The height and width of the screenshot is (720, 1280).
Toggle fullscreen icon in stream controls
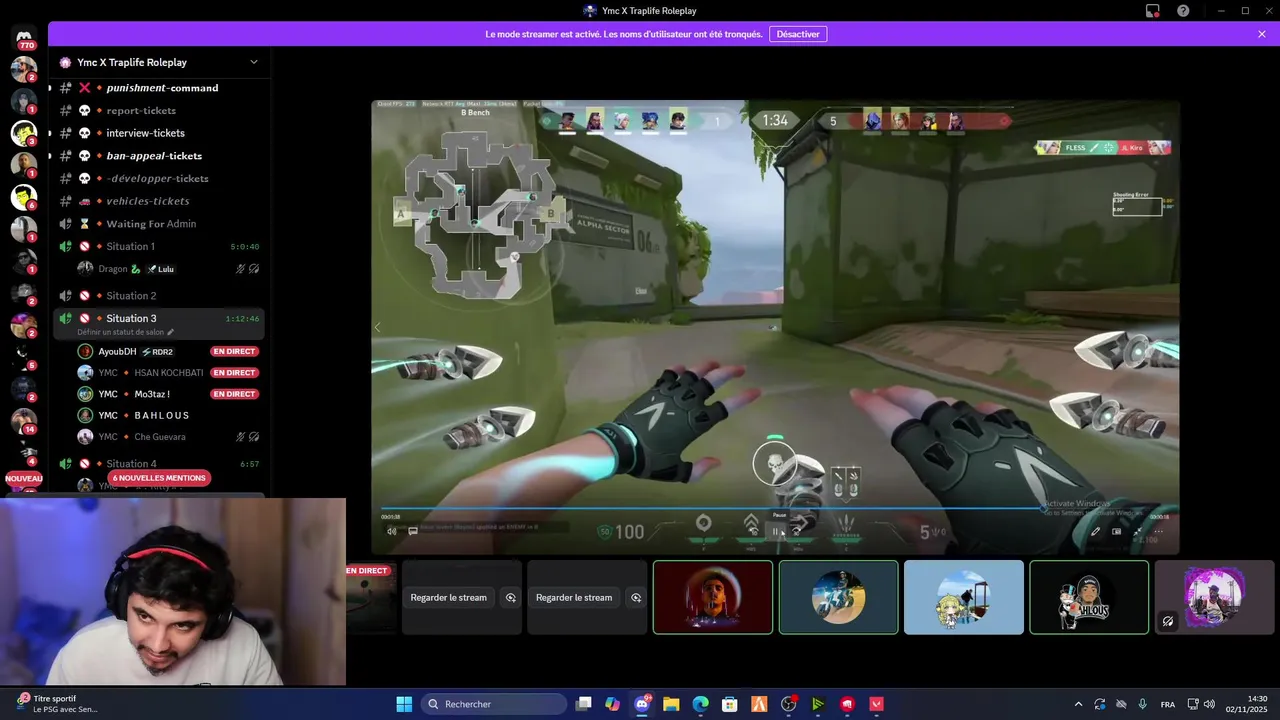(1138, 531)
